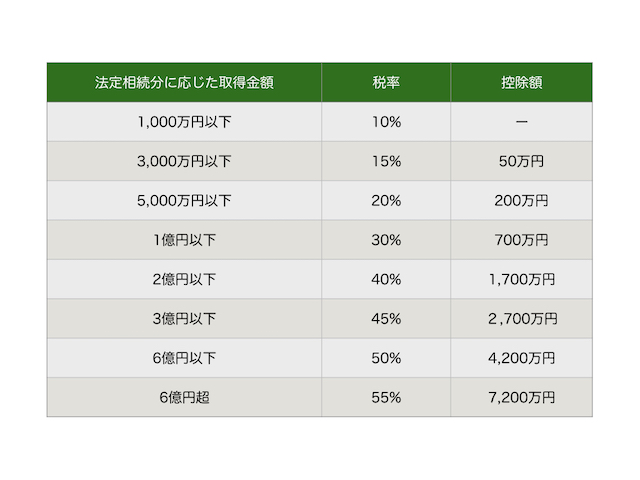Select the 55% tax rate cell
The width and height of the screenshot is (640, 480).
(385, 397)
